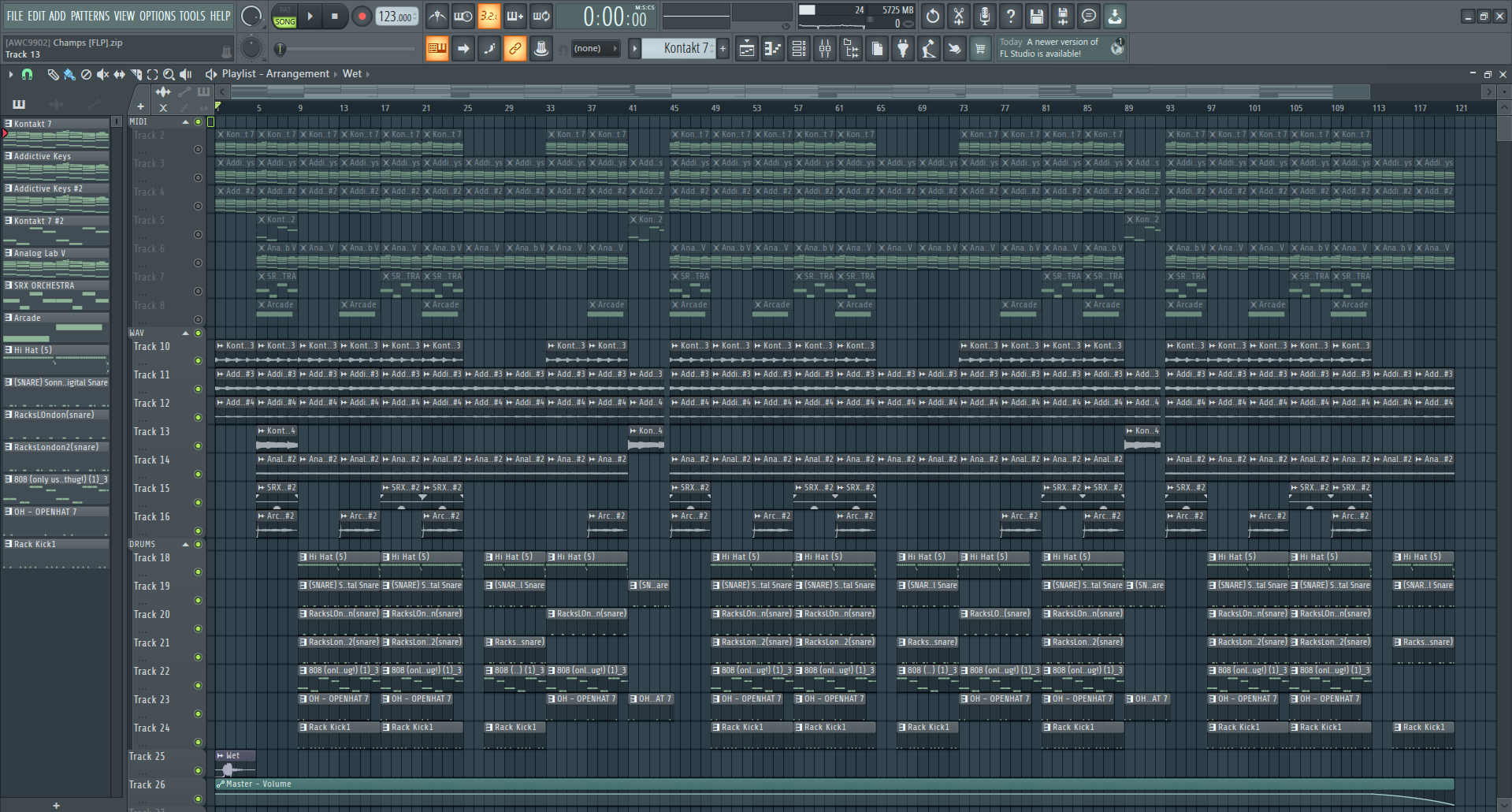Select the Paint brush tool in playlist
Screen dimensions: 1512x812
click(69, 74)
